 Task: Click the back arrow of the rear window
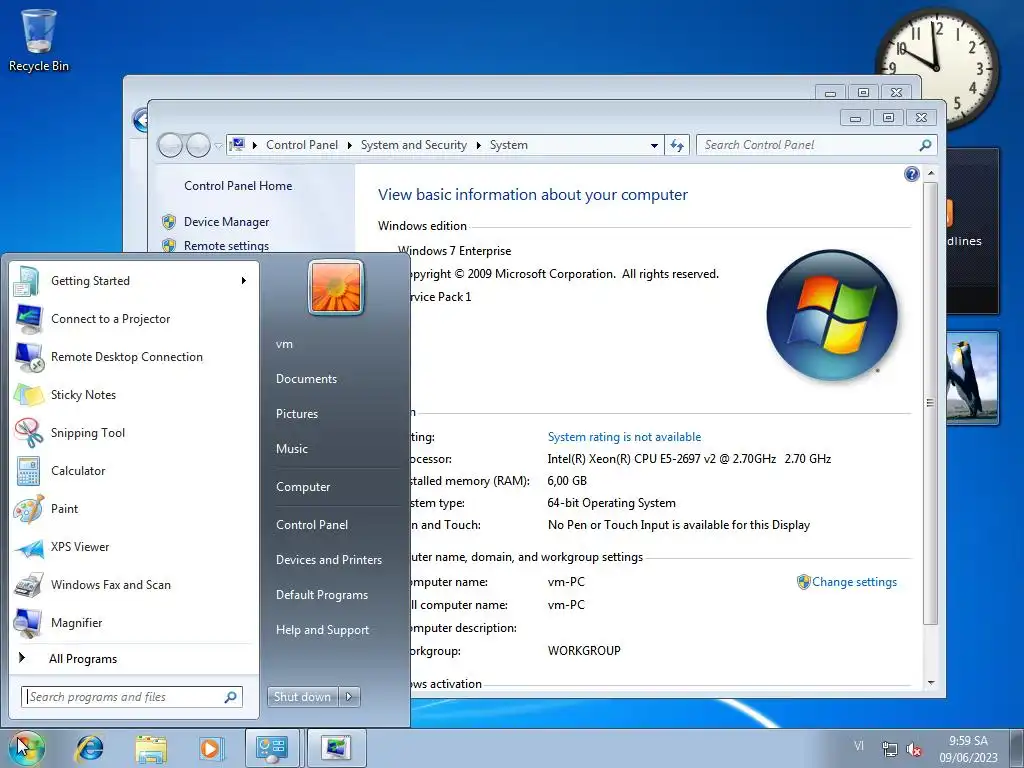pyautogui.click(x=140, y=120)
